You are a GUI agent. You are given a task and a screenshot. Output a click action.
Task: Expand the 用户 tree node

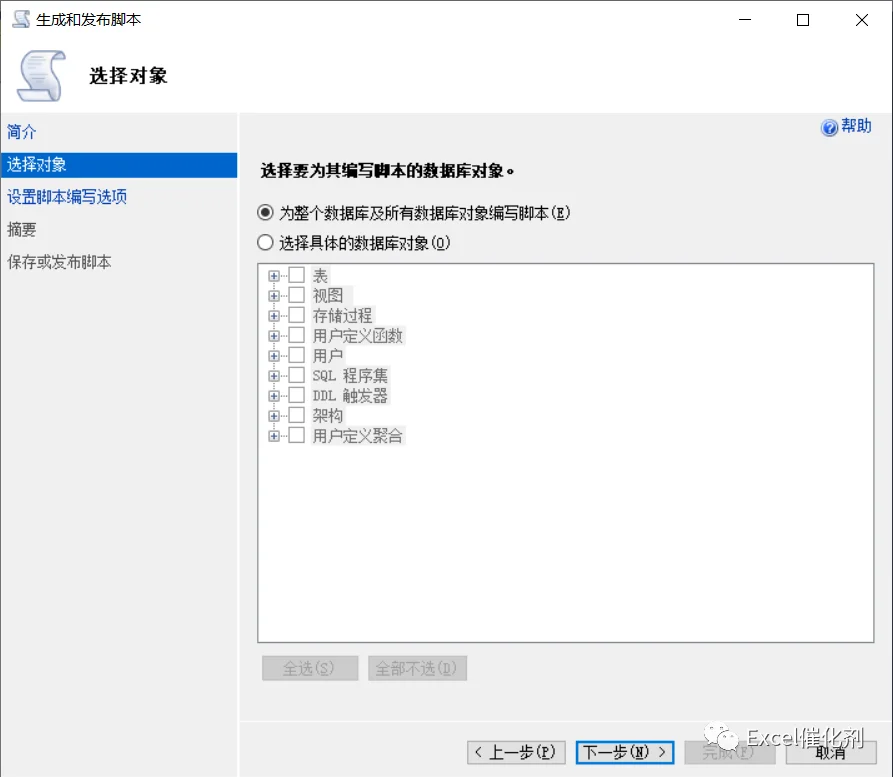tap(274, 356)
